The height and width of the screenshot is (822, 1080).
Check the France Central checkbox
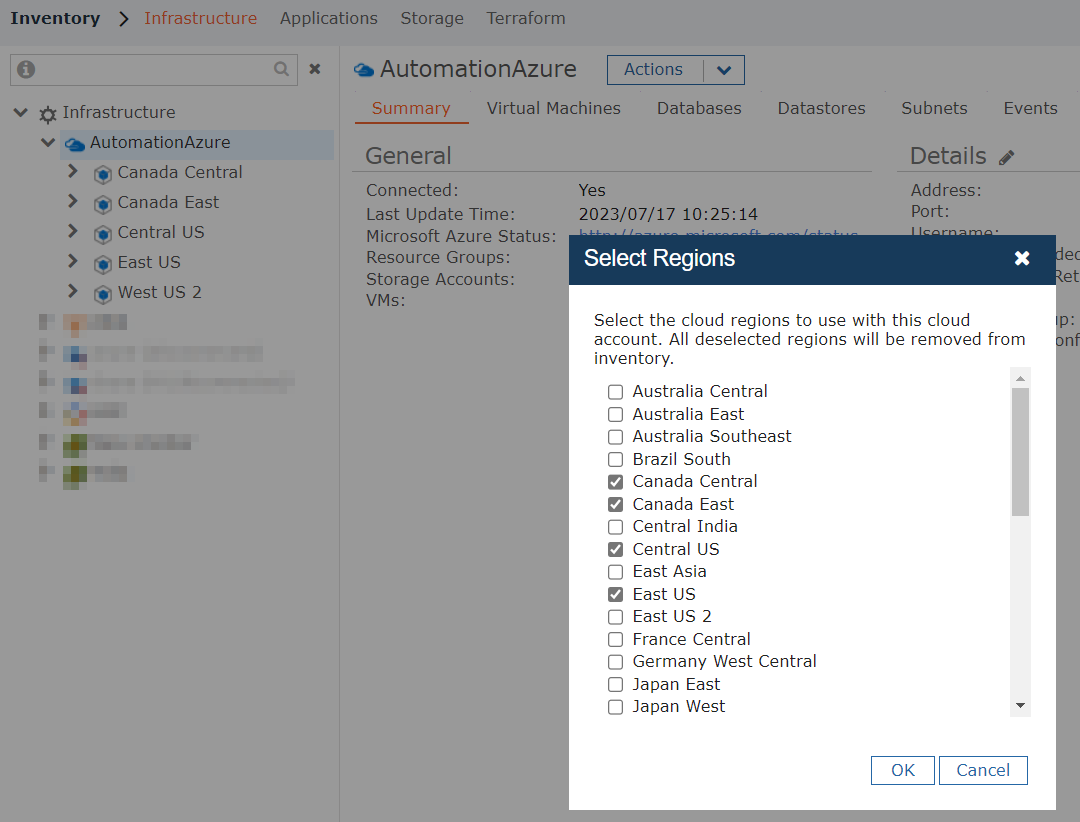coord(615,639)
